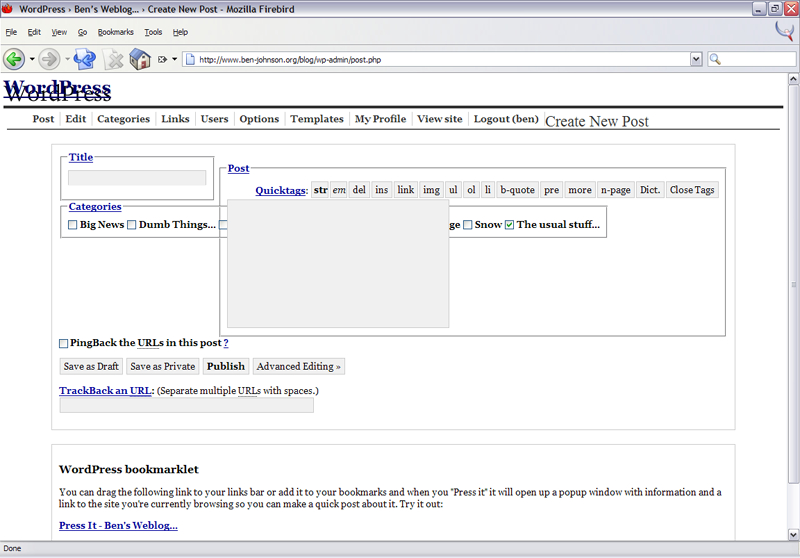Click Logout (ben)
This screenshot has height=558, width=800.
pos(506,119)
